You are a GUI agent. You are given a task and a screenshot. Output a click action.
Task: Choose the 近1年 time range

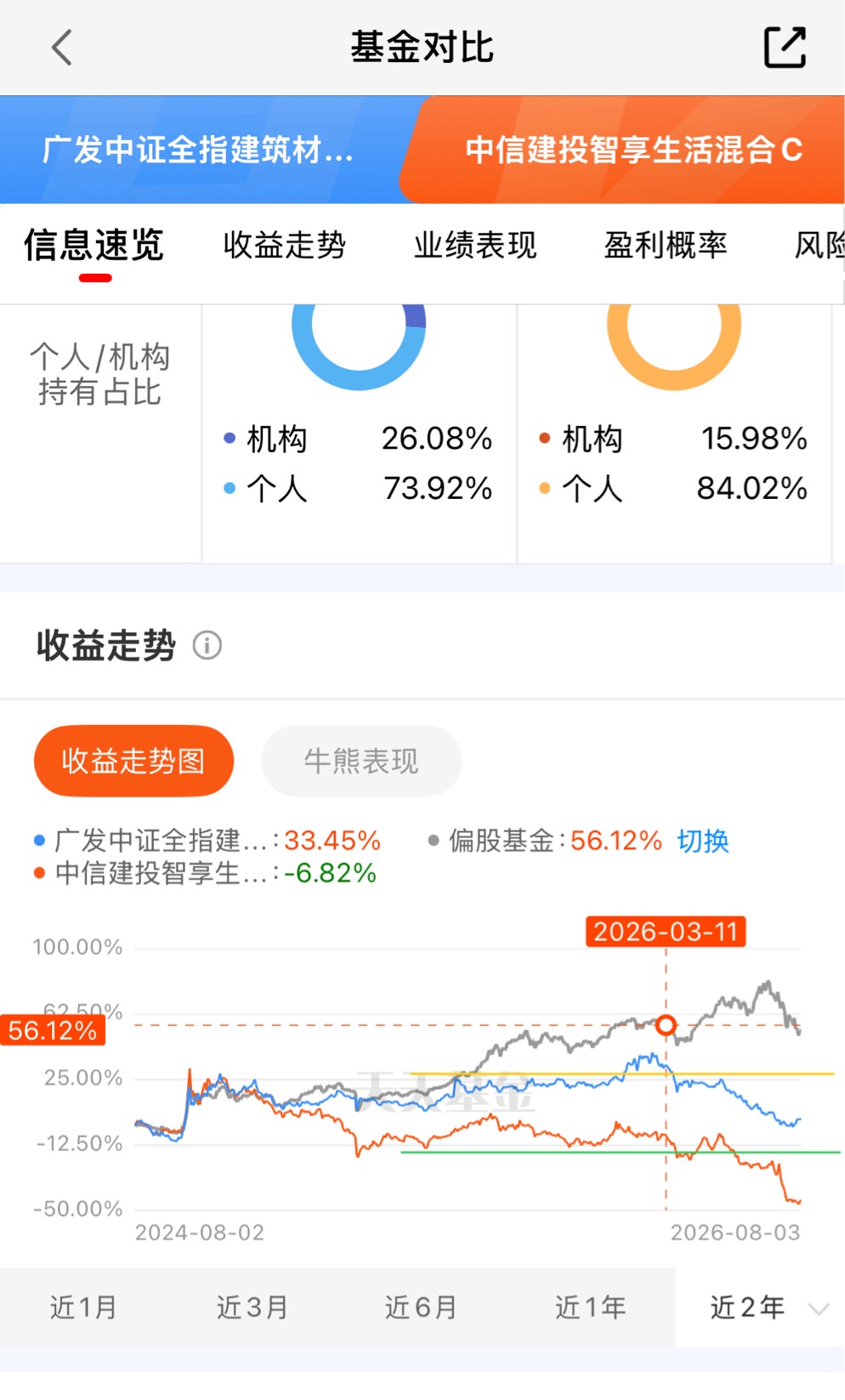[590, 1307]
